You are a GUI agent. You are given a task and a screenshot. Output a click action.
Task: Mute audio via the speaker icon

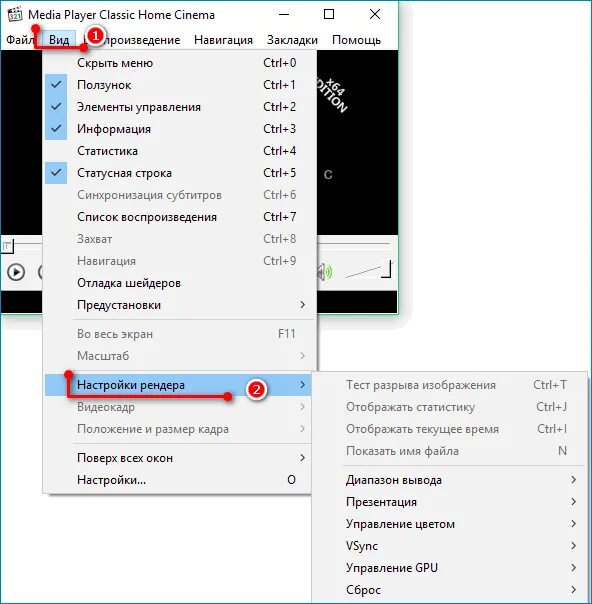324,272
